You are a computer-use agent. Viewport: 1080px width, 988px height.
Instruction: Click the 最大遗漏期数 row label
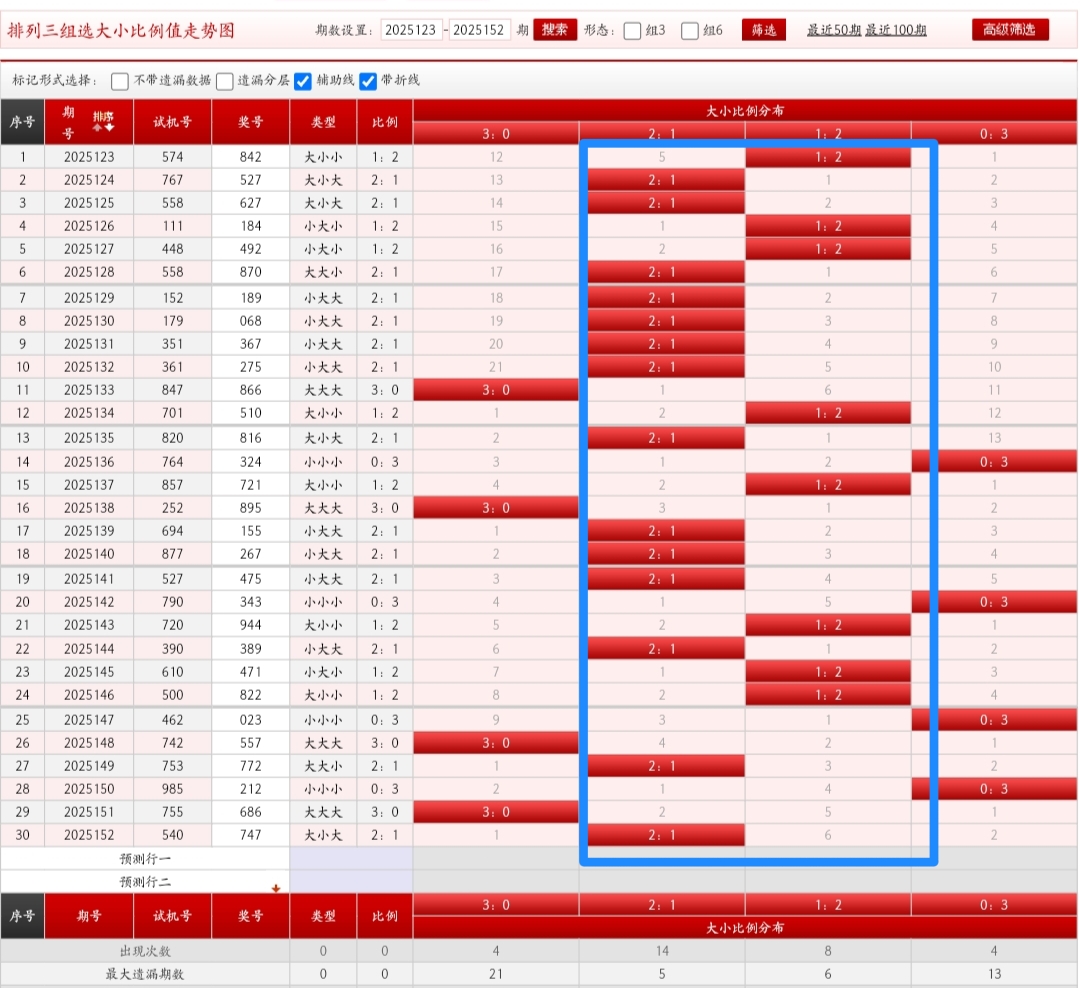pos(145,974)
